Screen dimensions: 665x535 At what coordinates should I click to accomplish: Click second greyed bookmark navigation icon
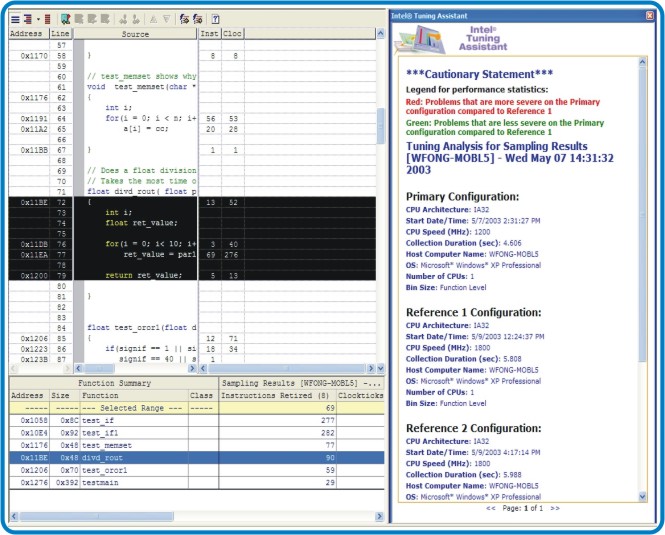click(92, 19)
